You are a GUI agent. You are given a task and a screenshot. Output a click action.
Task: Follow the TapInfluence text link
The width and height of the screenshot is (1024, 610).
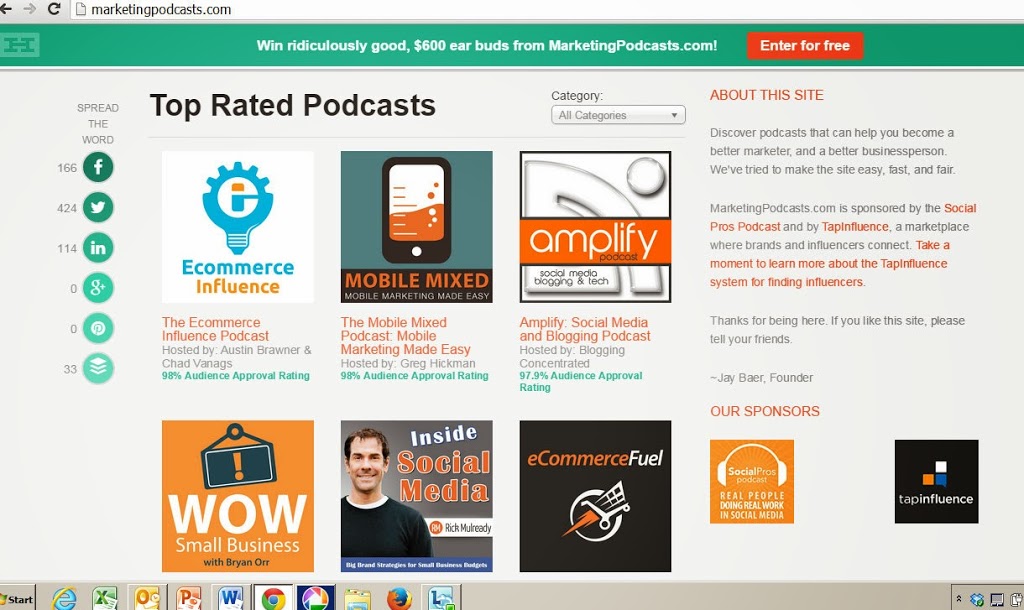(x=855, y=227)
